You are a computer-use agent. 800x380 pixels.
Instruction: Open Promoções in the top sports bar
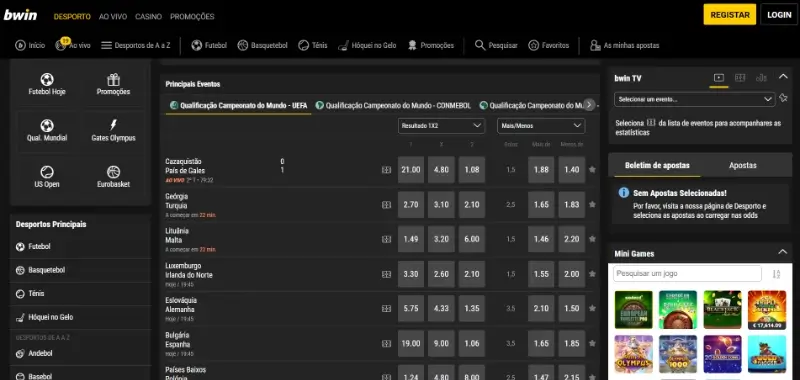(x=431, y=45)
